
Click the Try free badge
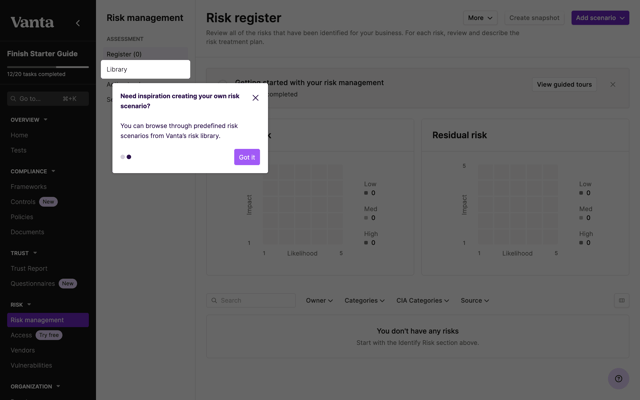[x=49, y=335]
